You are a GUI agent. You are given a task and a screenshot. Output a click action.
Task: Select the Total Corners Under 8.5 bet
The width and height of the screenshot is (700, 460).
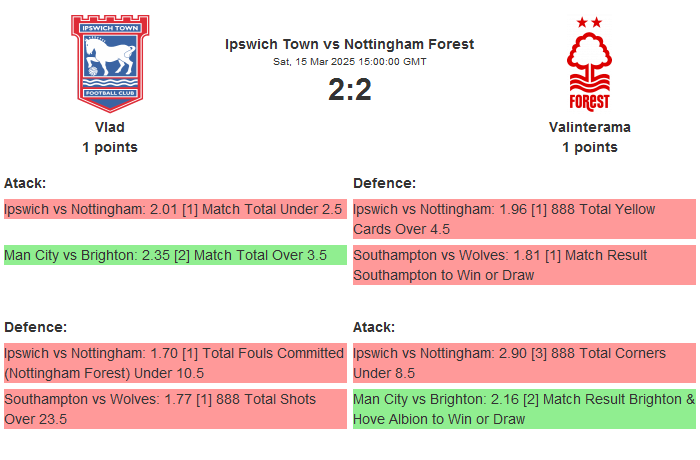(523, 363)
